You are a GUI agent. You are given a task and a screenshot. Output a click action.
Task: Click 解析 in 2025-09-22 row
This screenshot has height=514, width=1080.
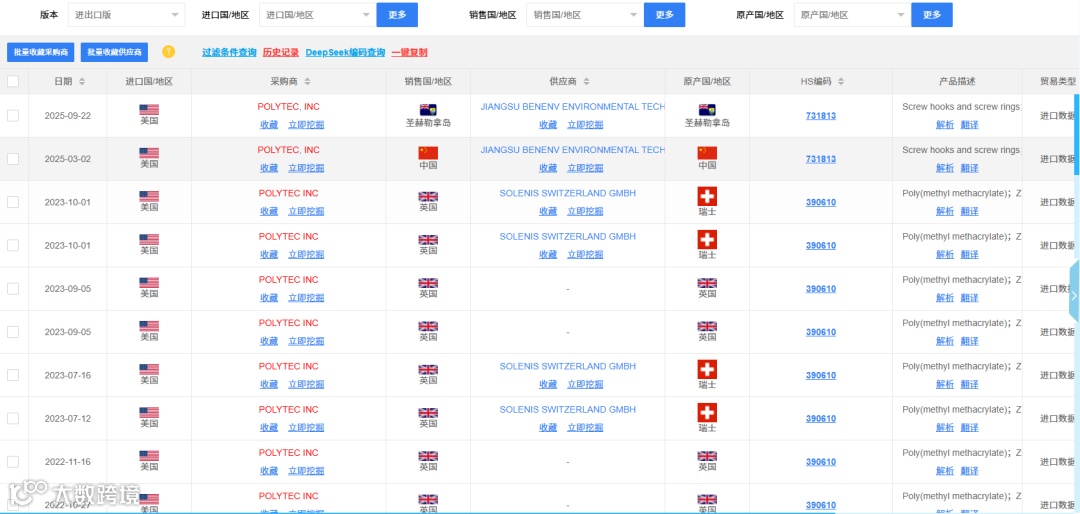(x=945, y=125)
